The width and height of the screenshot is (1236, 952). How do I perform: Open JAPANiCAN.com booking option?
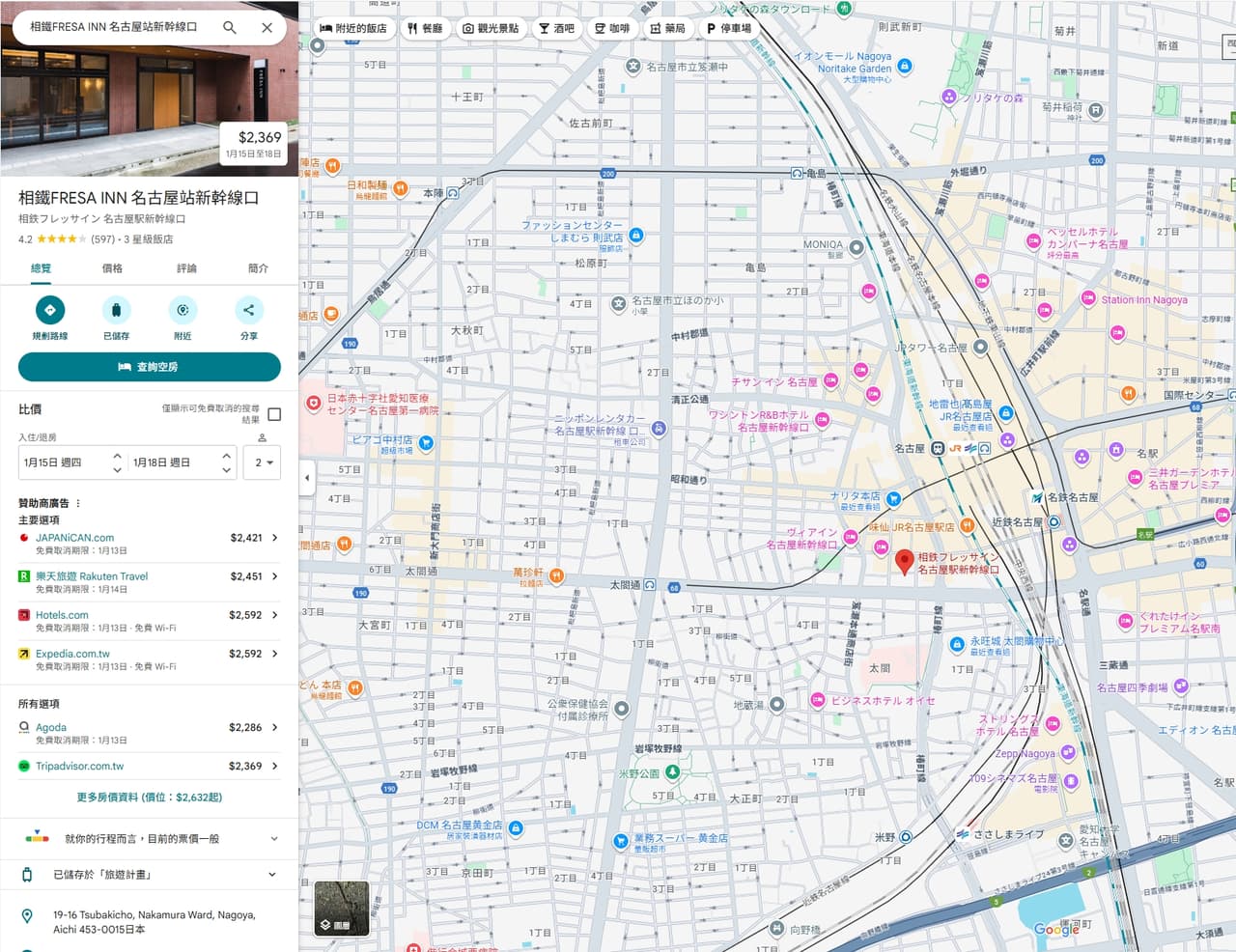[x=150, y=544]
